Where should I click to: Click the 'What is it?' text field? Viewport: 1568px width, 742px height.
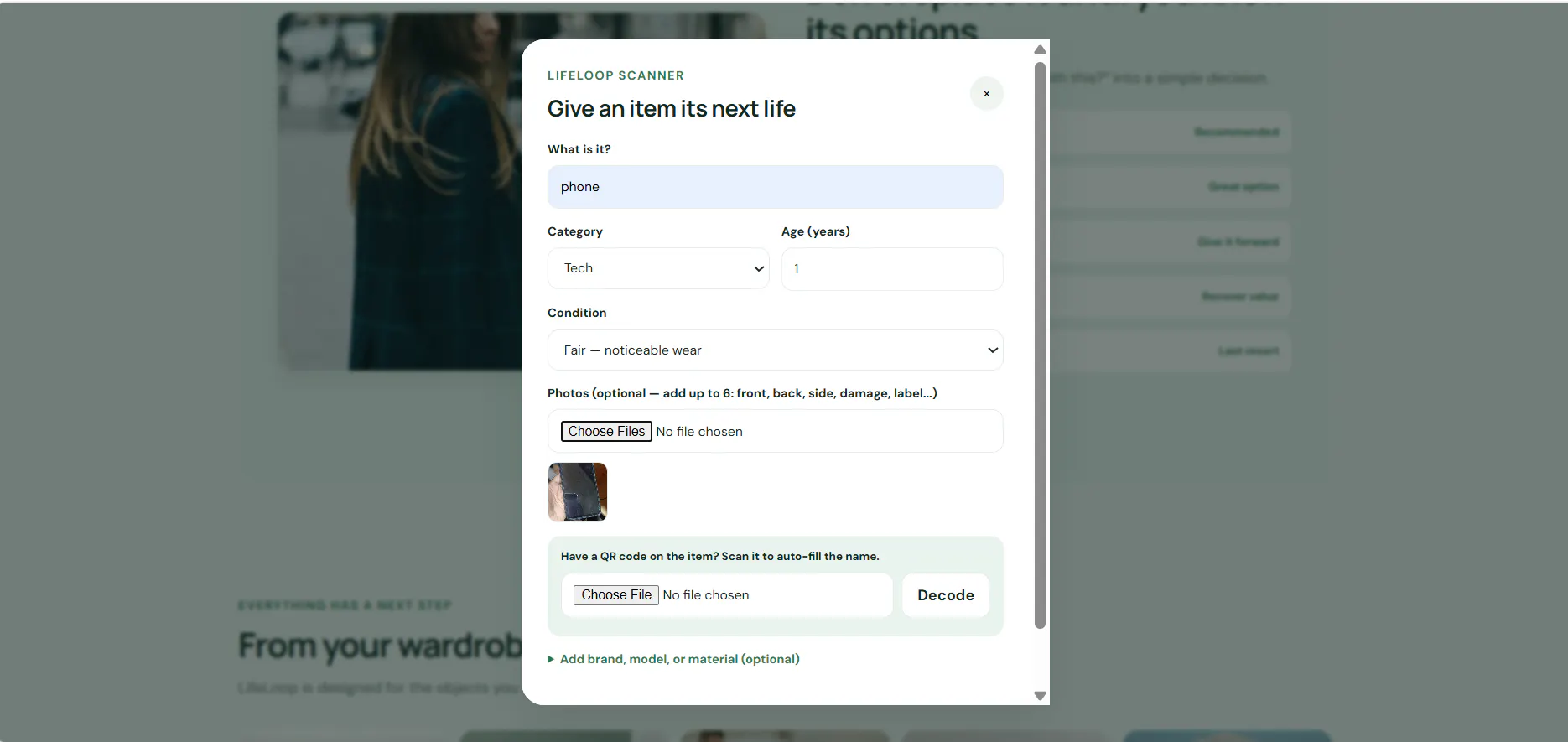[x=775, y=187]
